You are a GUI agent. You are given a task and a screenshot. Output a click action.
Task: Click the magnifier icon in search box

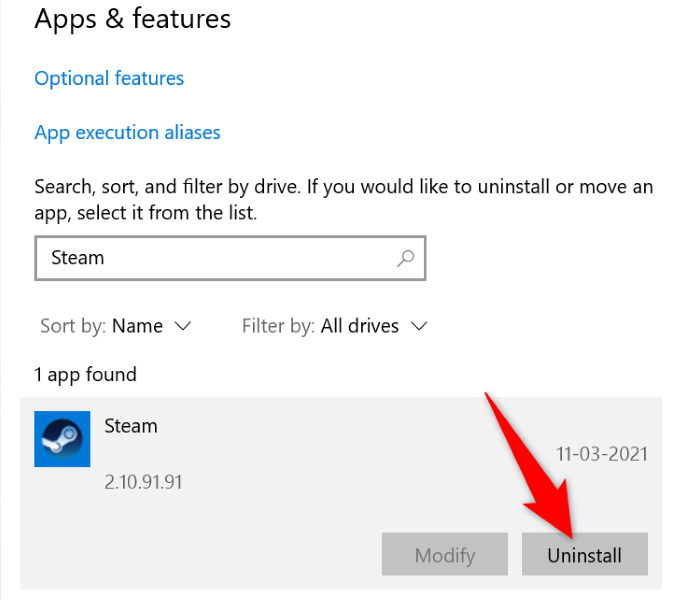click(405, 258)
